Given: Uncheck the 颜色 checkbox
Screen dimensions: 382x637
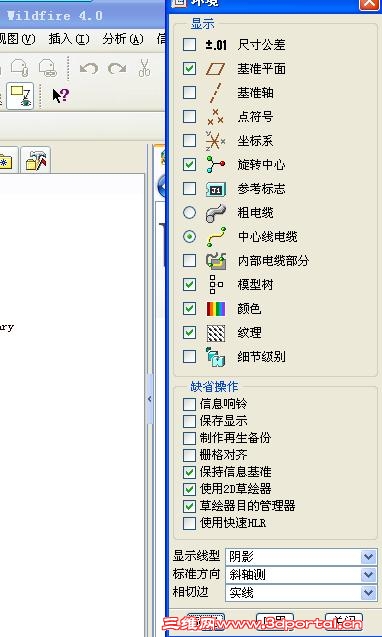Looking at the screenshot, I should click(189, 308).
